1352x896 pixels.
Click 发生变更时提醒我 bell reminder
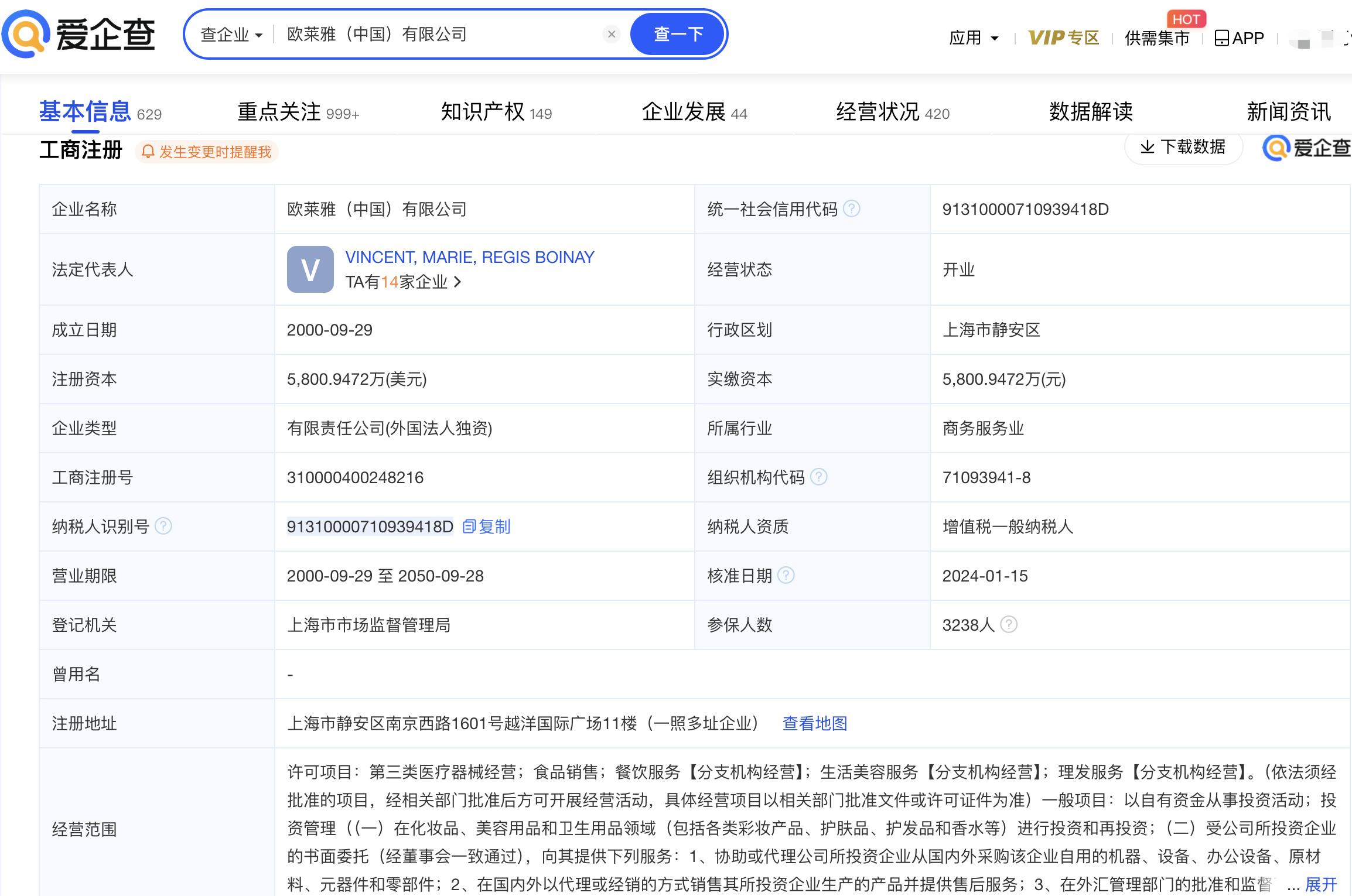point(207,152)
